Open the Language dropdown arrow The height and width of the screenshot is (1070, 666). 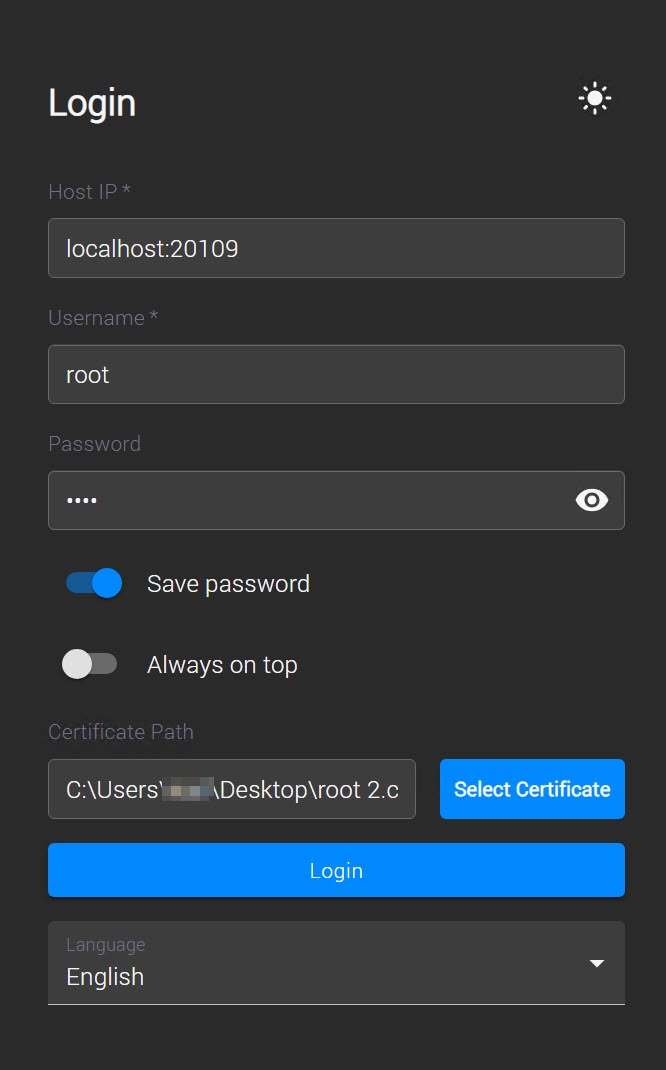click(x=597, y=963)
